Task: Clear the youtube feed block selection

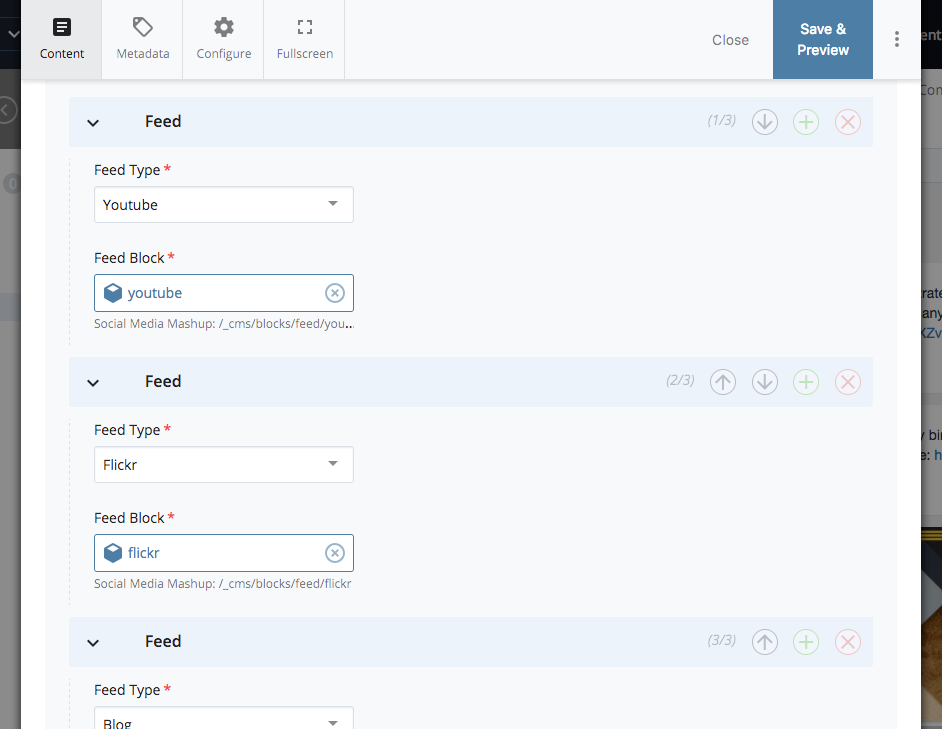Action: click(335, 293)
